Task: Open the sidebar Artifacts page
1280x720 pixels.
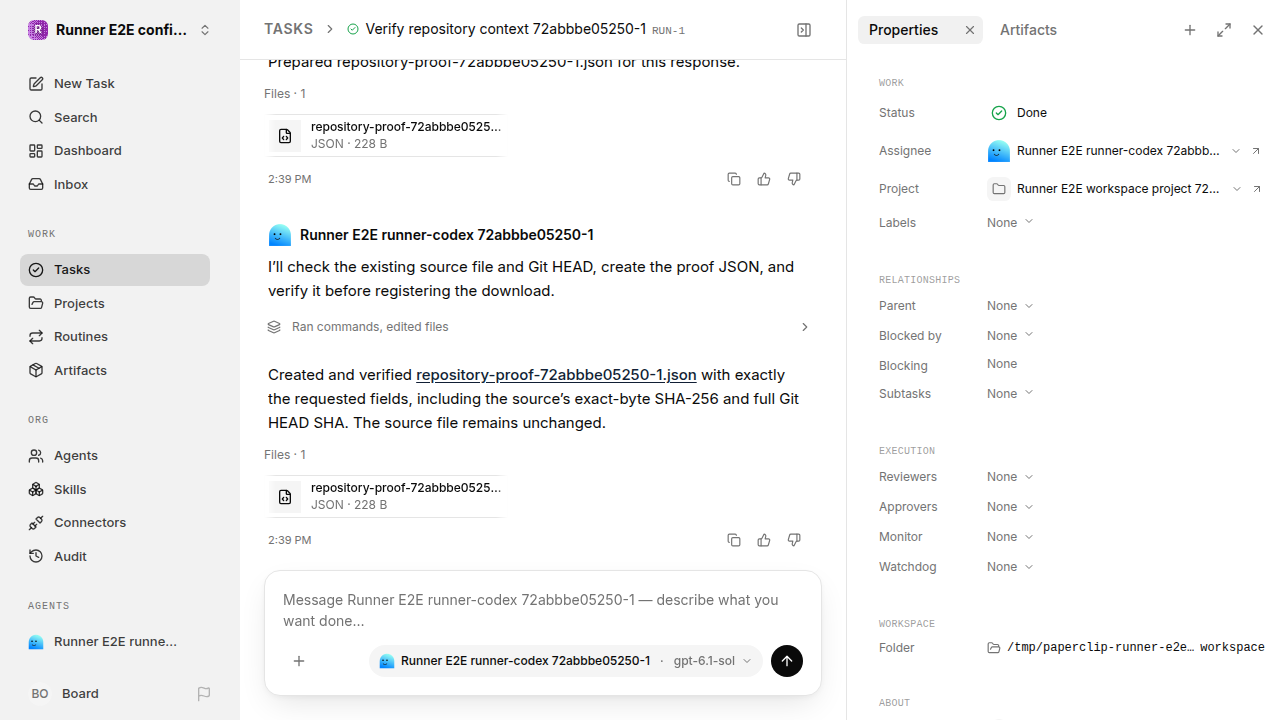Action: [x=115, y=370]
